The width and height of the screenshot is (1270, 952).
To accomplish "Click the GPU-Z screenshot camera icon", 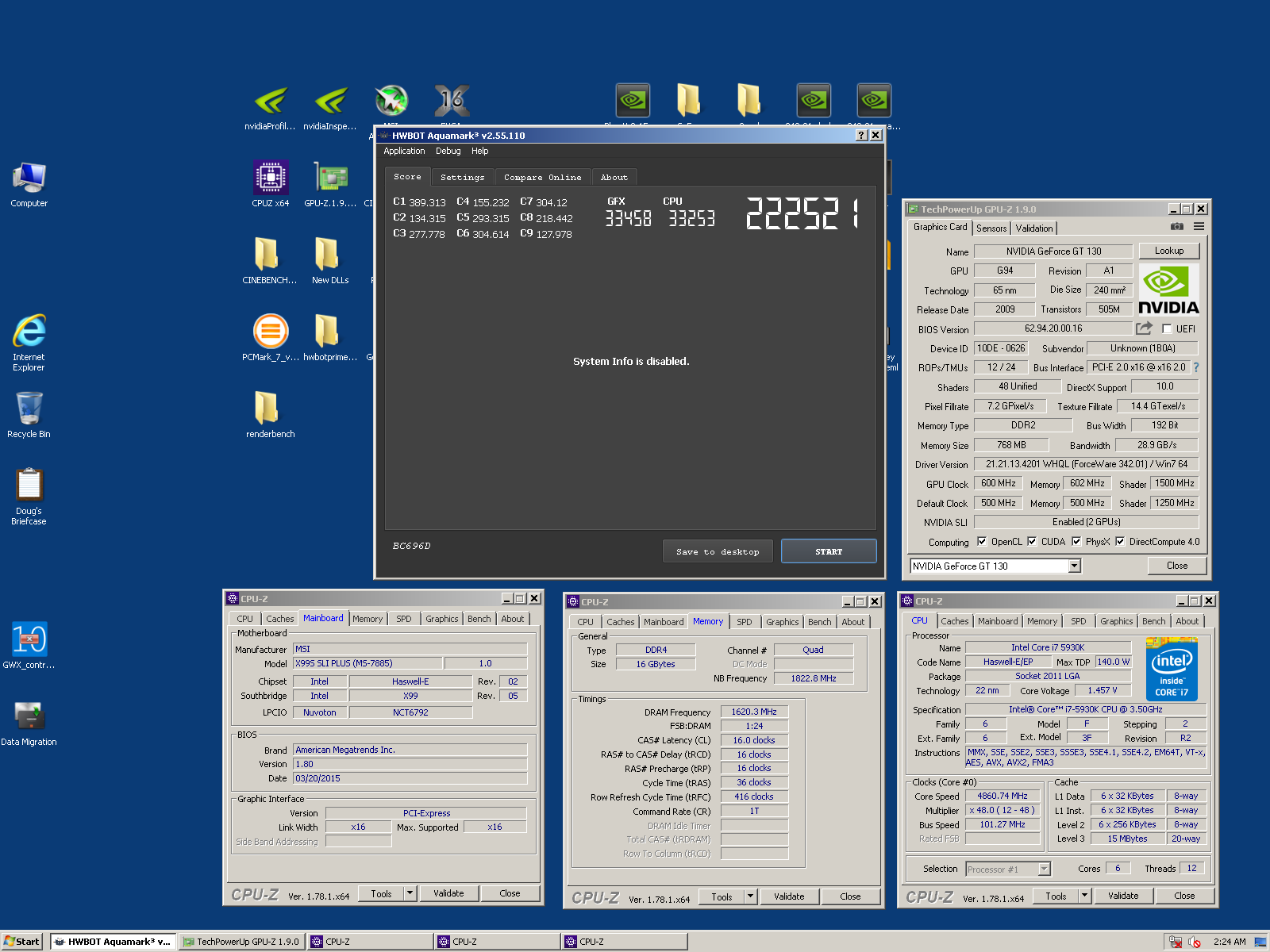I will click(1177, 227).
